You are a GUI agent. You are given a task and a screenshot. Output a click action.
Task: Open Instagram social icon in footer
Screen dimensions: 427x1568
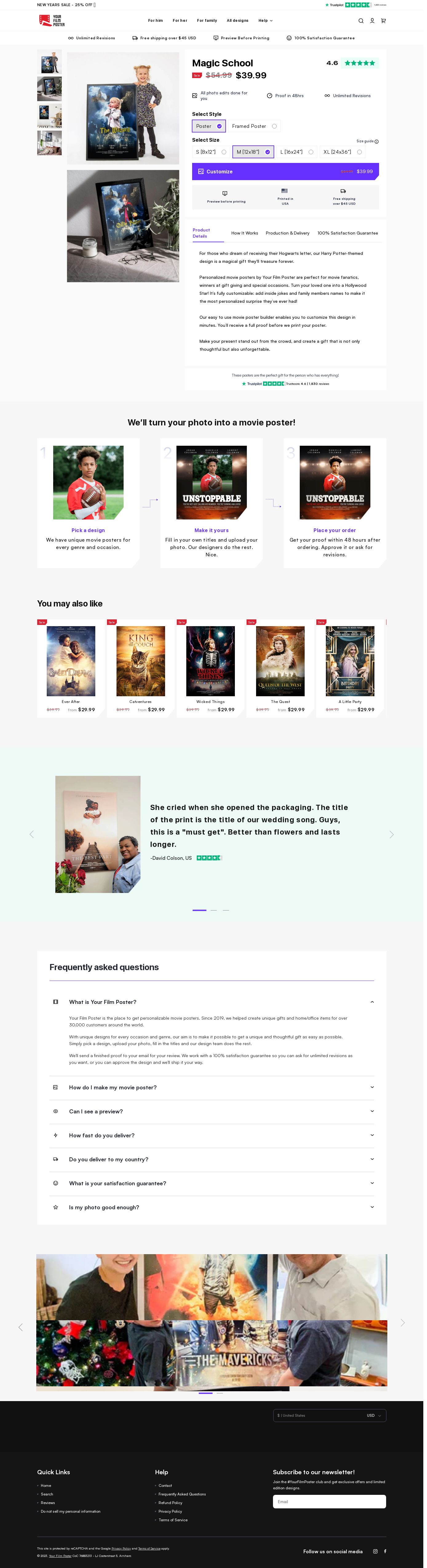click(375, 1551)
